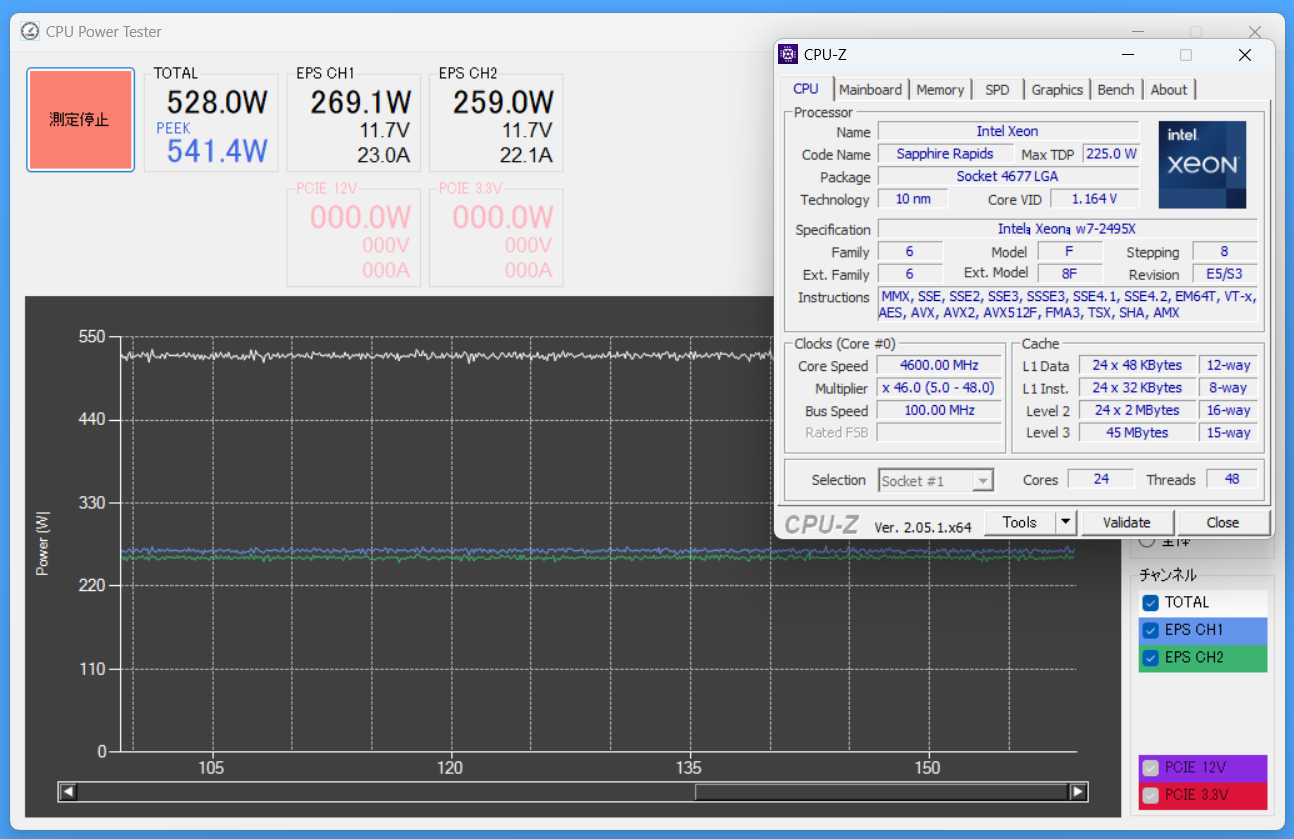Click the Technology value 10 nm

click(913, 199)
